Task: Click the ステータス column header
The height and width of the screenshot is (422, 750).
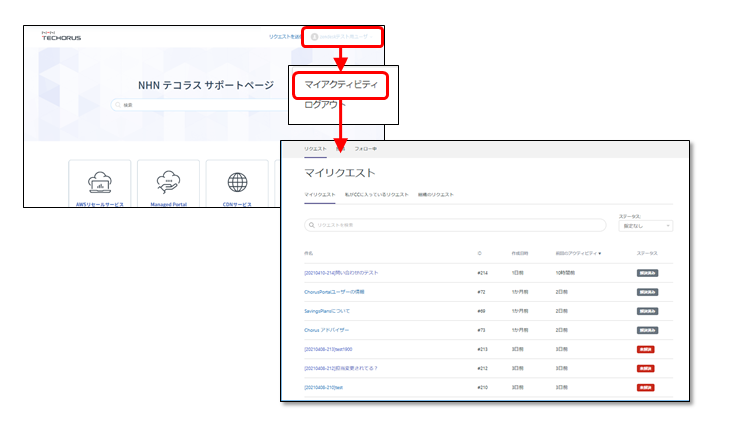Action: point(647,253)
